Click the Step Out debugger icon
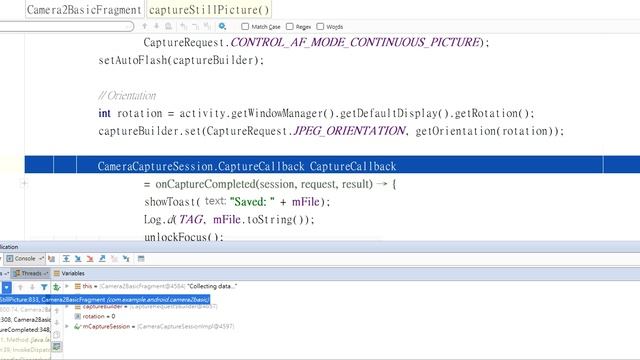This screenshot has width=640, height=360. pyautogui.click(x=102, y=259)
